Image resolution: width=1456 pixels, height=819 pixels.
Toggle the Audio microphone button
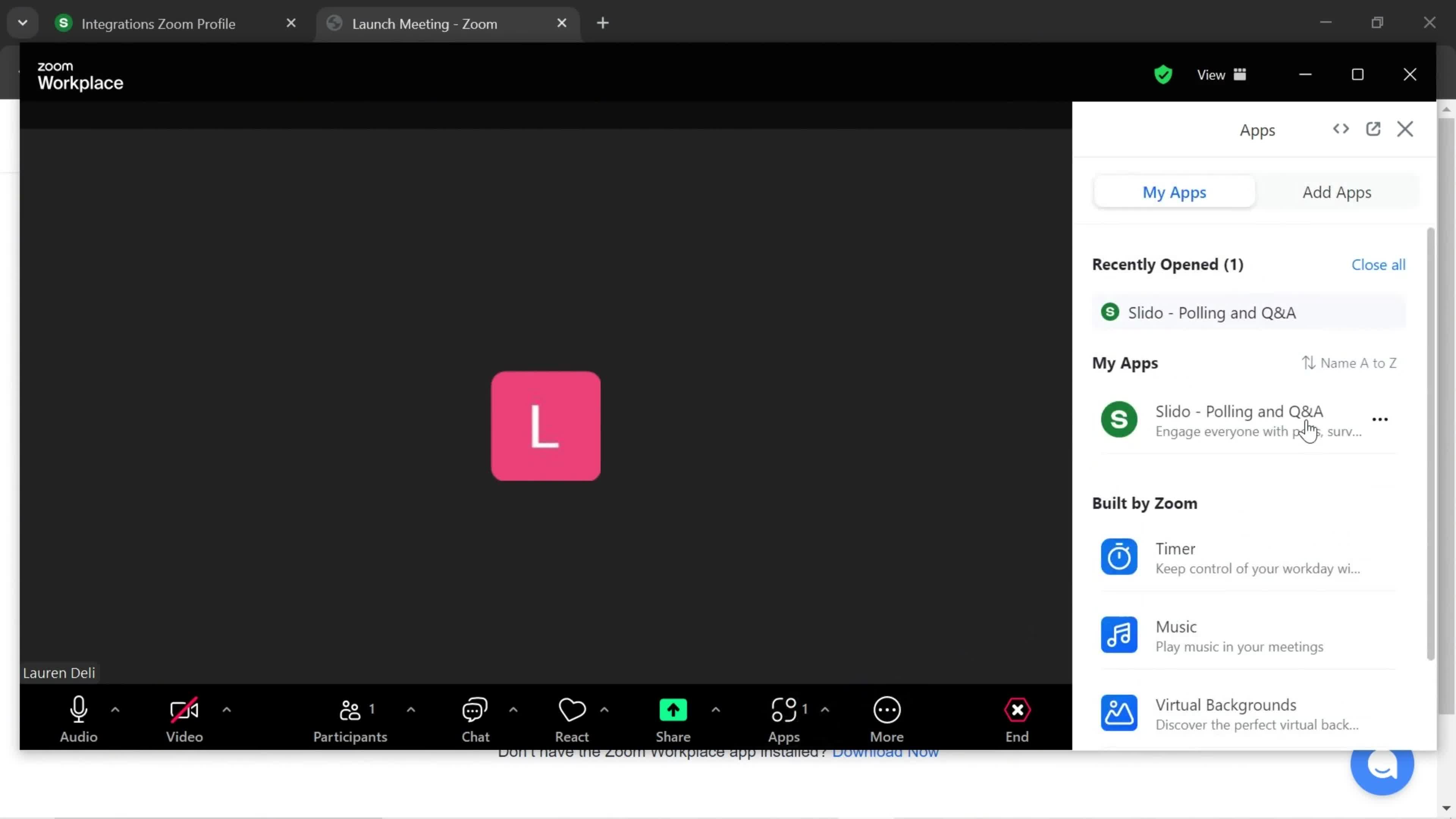click(x=78, y=719)
